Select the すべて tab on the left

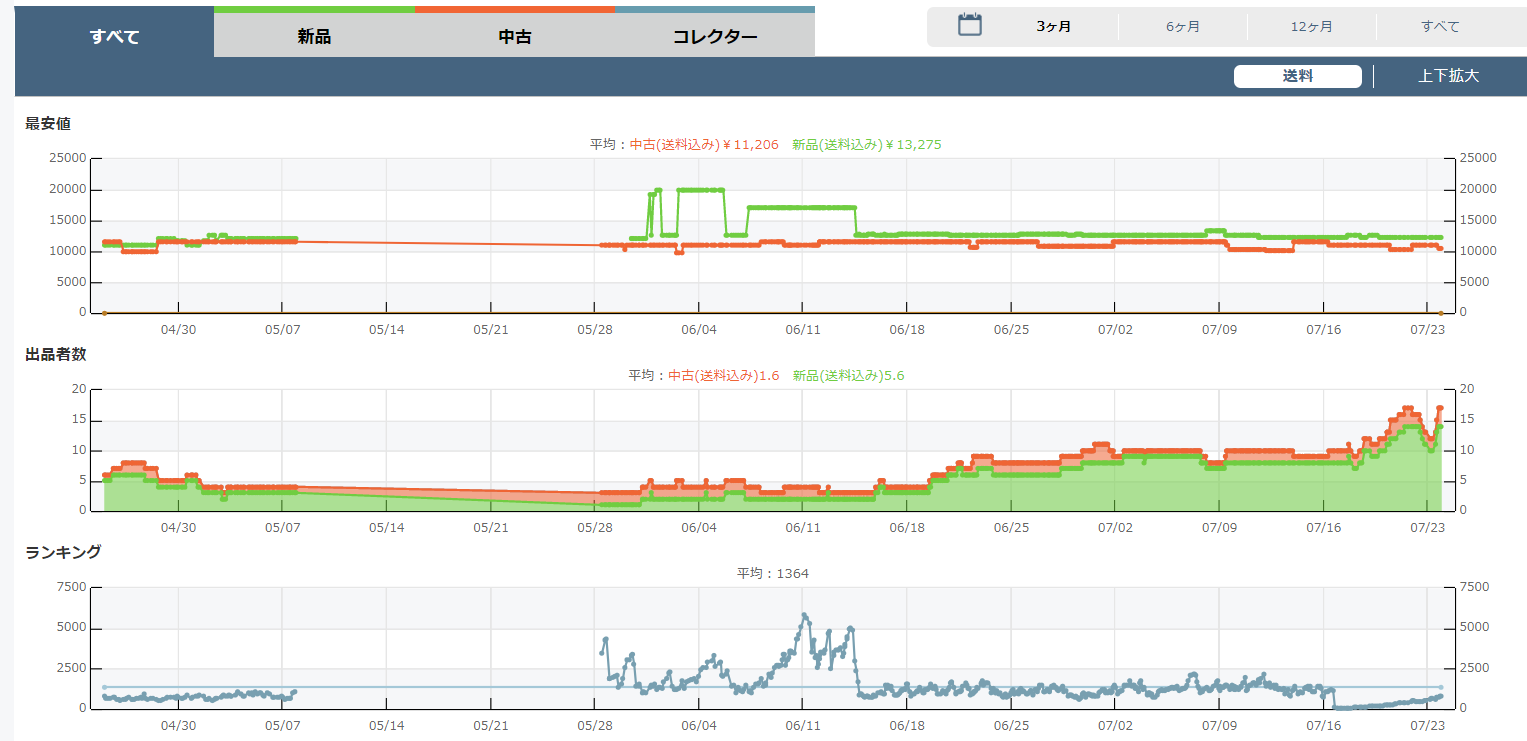point(114,37)
